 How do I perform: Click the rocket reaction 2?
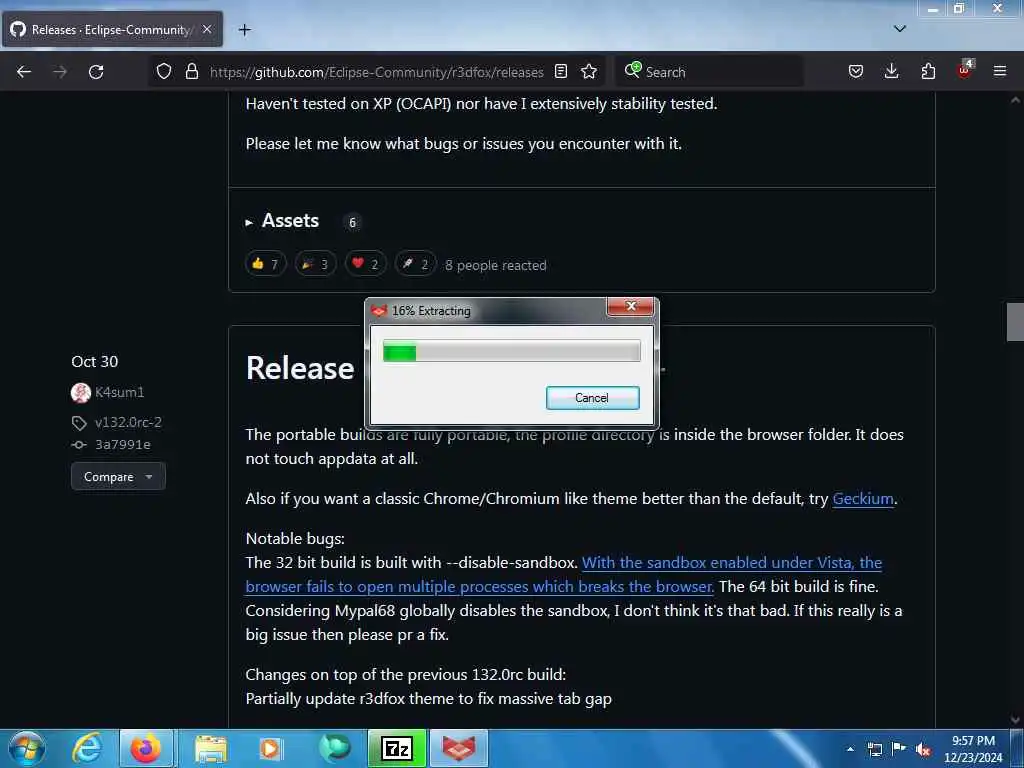tap(415, 264)
